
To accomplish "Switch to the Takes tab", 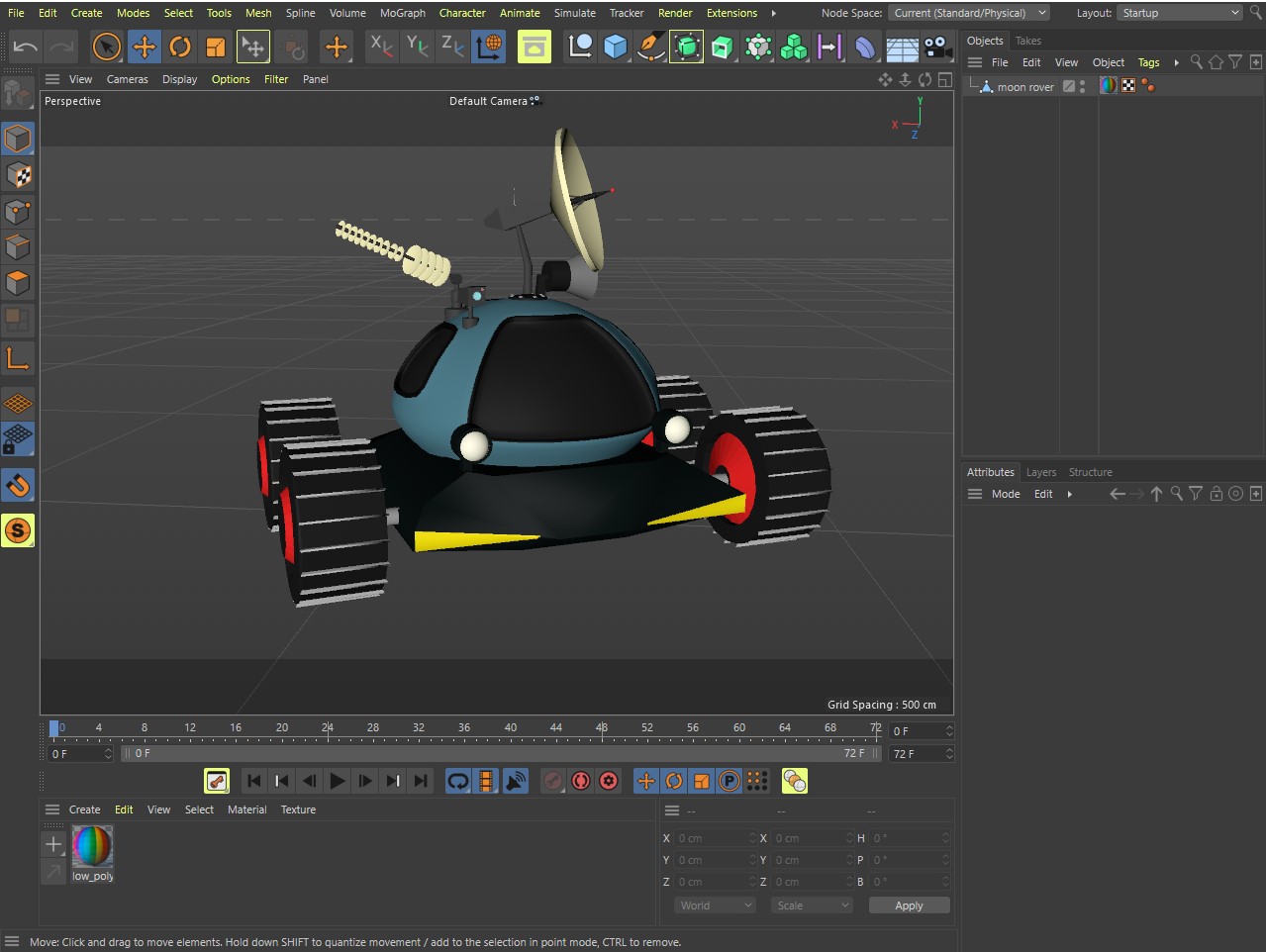I will [1027, 41].
